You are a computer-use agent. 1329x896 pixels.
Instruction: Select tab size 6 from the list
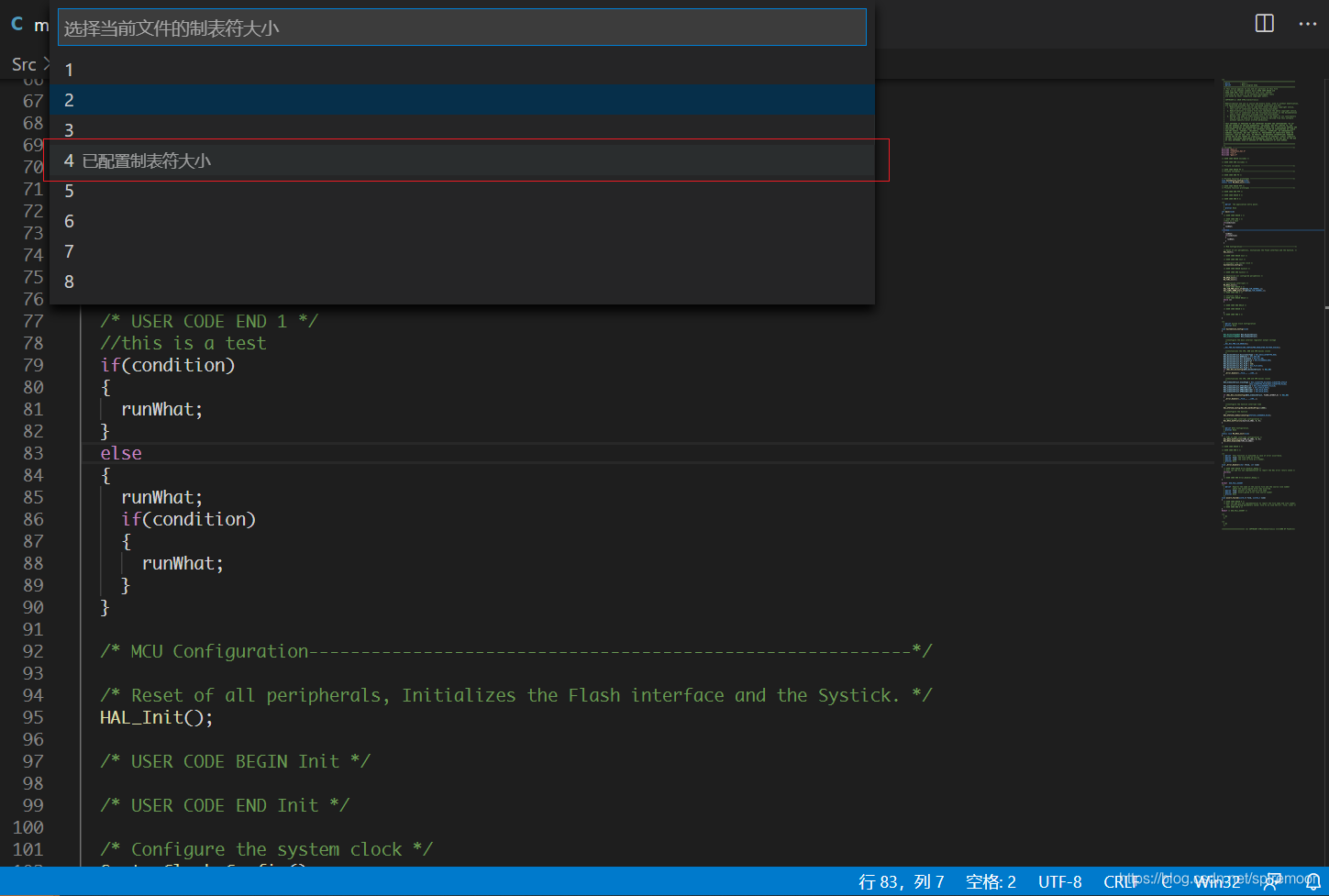462,221
